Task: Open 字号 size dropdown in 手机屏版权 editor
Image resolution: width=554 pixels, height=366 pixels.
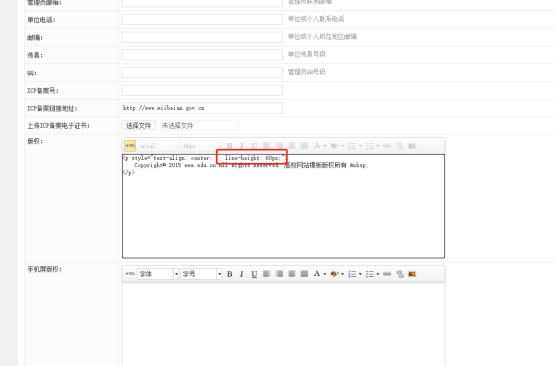Action: pyautogui.click(x=201, y=274)
